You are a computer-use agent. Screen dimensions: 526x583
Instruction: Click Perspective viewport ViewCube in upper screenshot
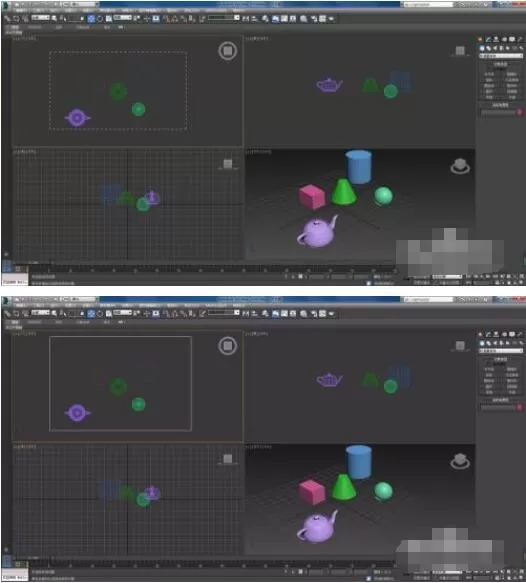coord(460,166)
